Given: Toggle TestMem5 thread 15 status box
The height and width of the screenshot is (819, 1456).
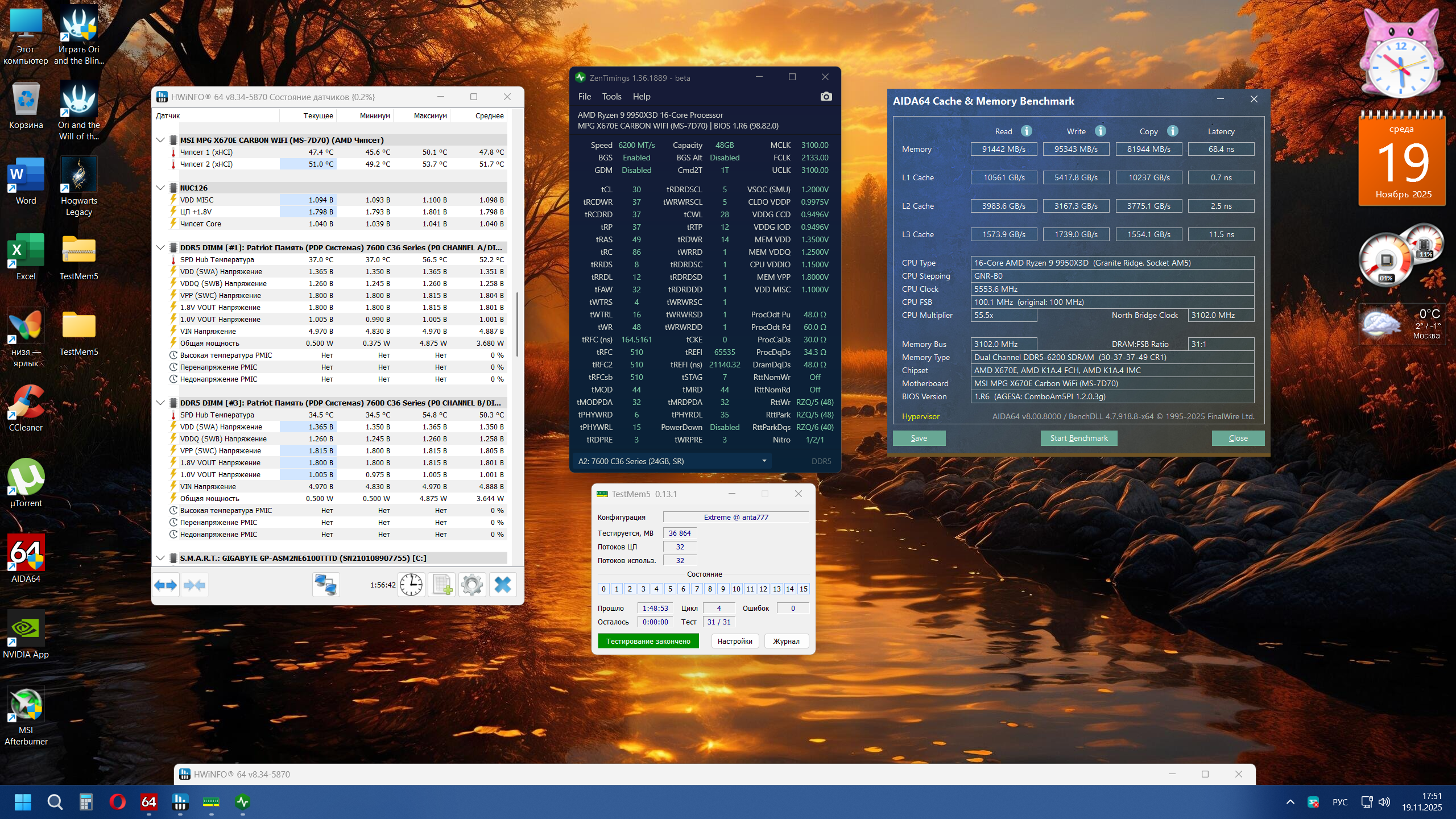Looking at the screenshot, I should pyautogui.click(x=803, y=589).
